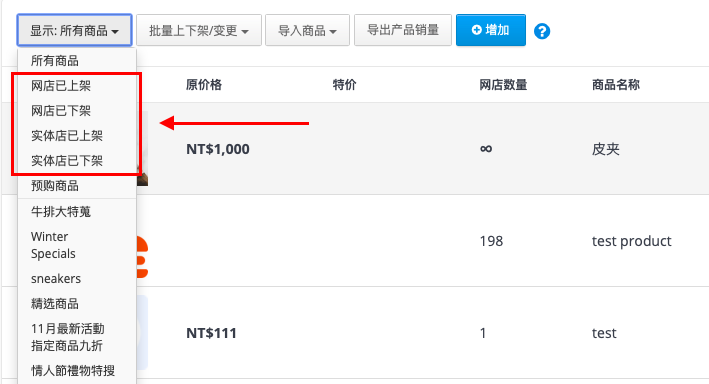709x384 pixels.
Task: Open the 显示: 所有商品 filter dropdown
Action: point(75,30)
